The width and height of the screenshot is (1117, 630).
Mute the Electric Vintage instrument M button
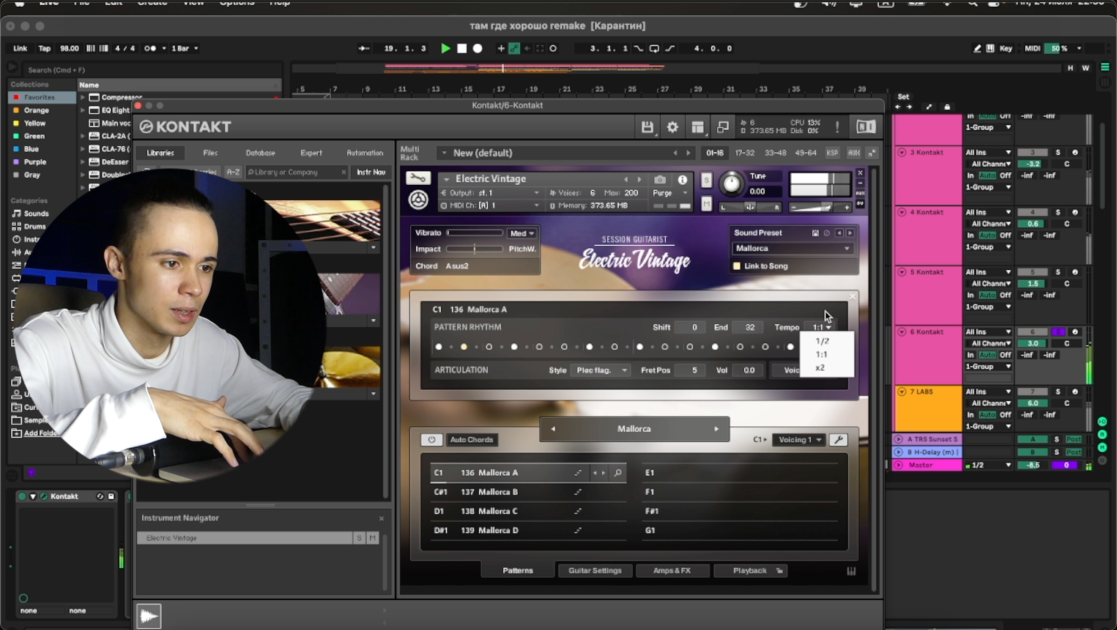[x=706, y=204]
